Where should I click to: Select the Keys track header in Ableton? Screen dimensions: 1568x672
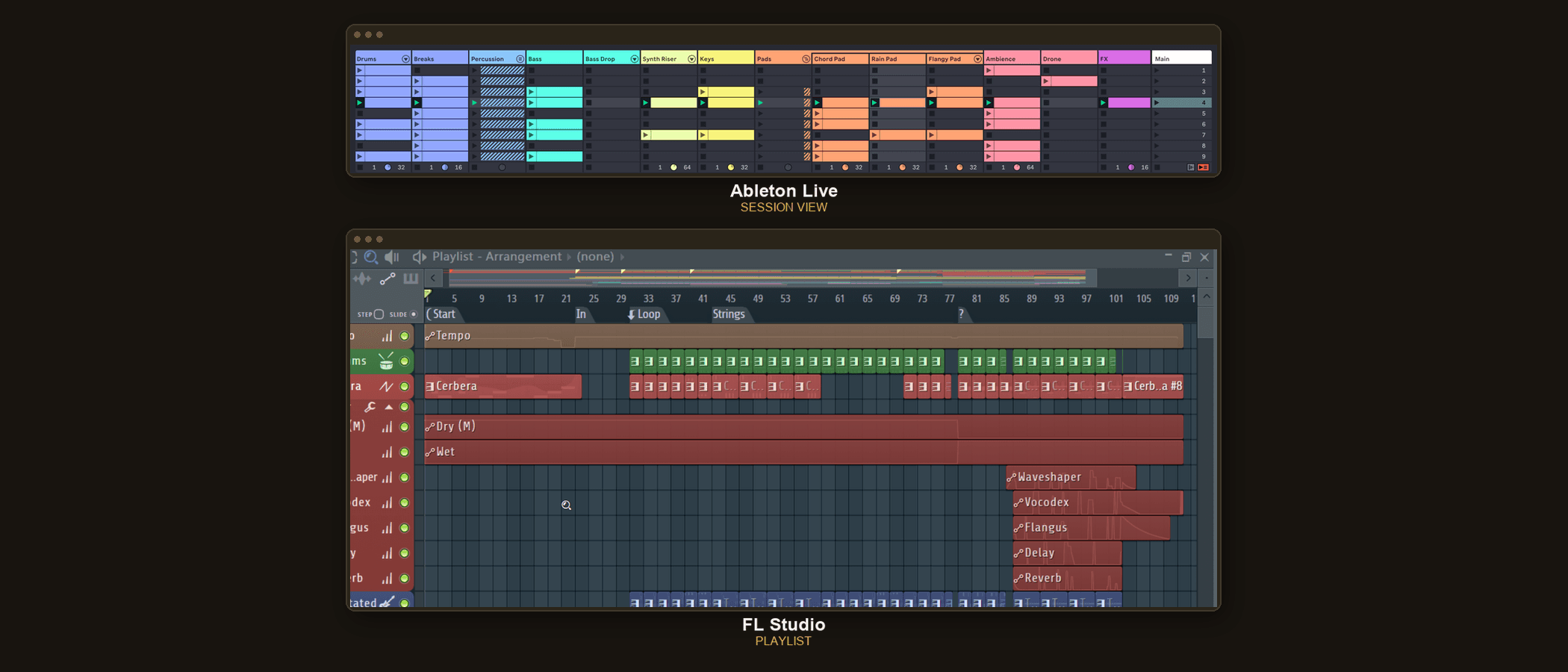pos(726,58)
